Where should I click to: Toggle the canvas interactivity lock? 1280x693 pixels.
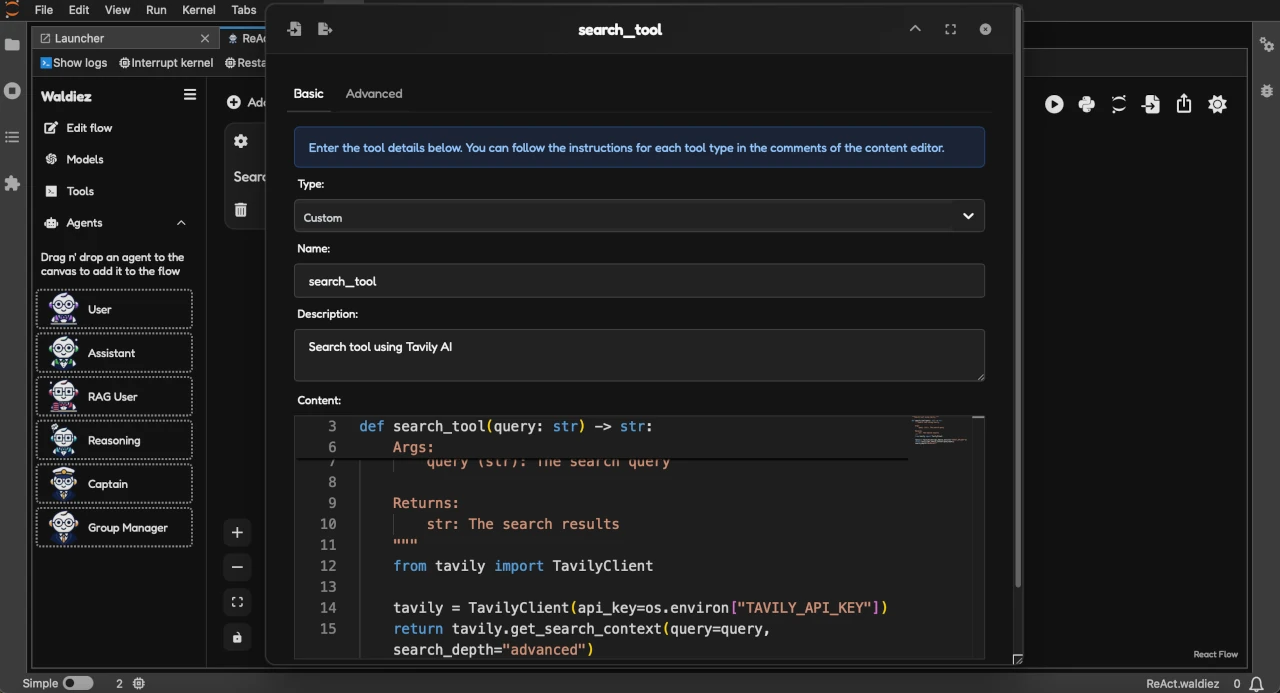tap(237, 637)
